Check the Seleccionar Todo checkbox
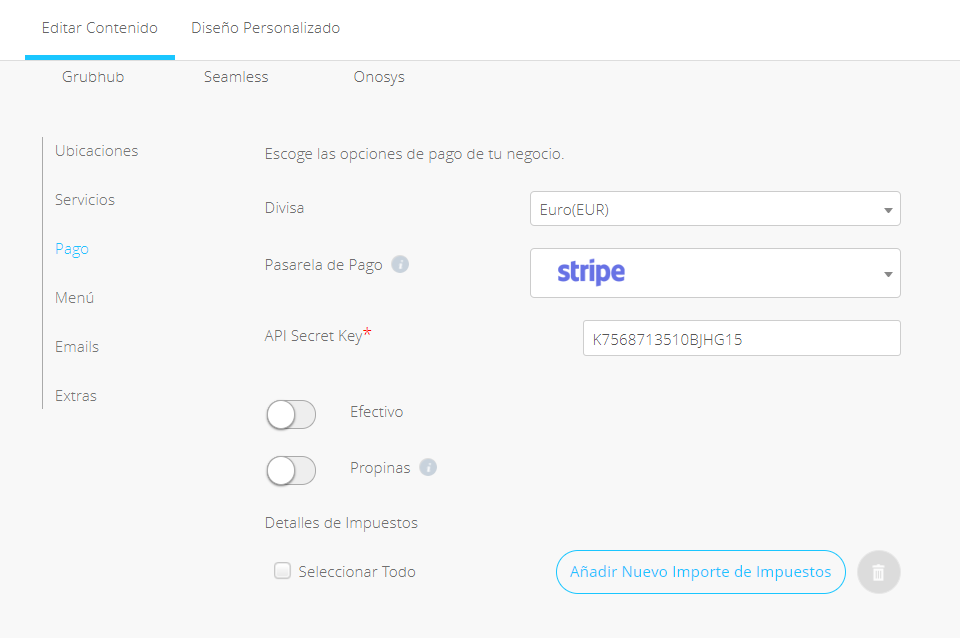Image resolution: width=960 pixels, height=638 pixels. point(282,571)
